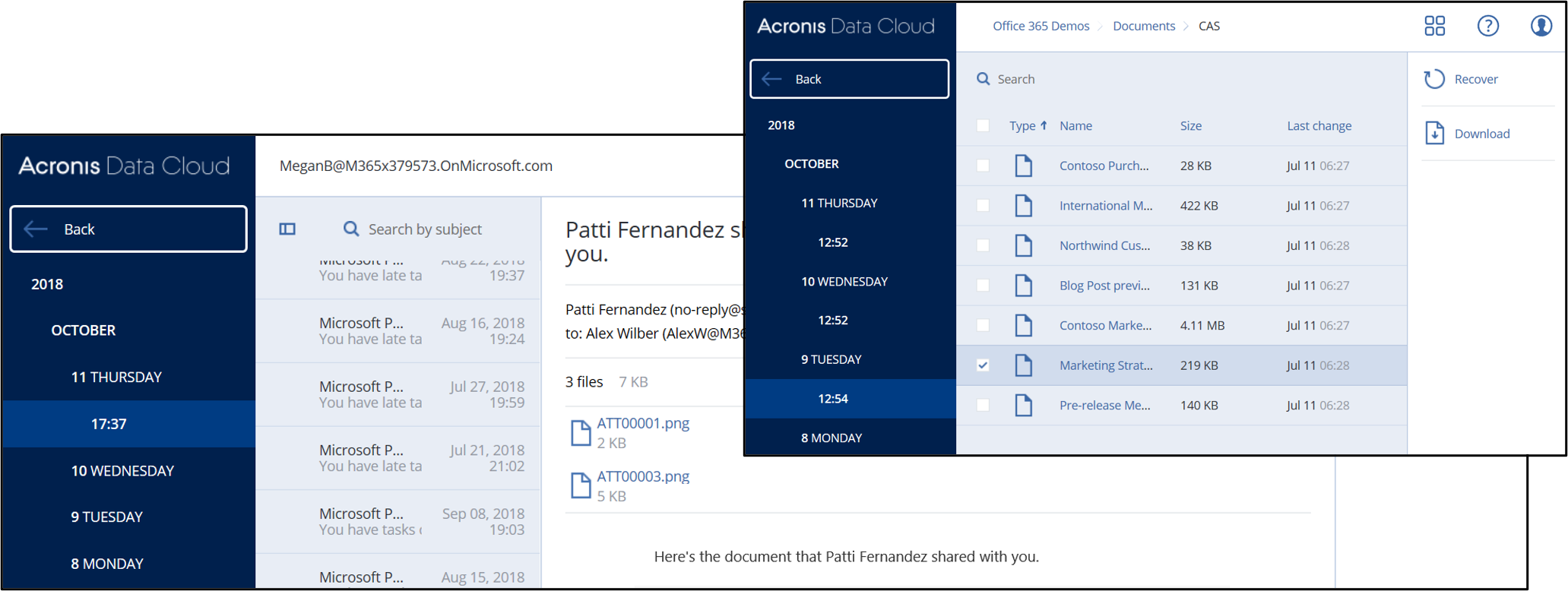Click the Recover circular arrow icon

click(x=1434, y=79)
